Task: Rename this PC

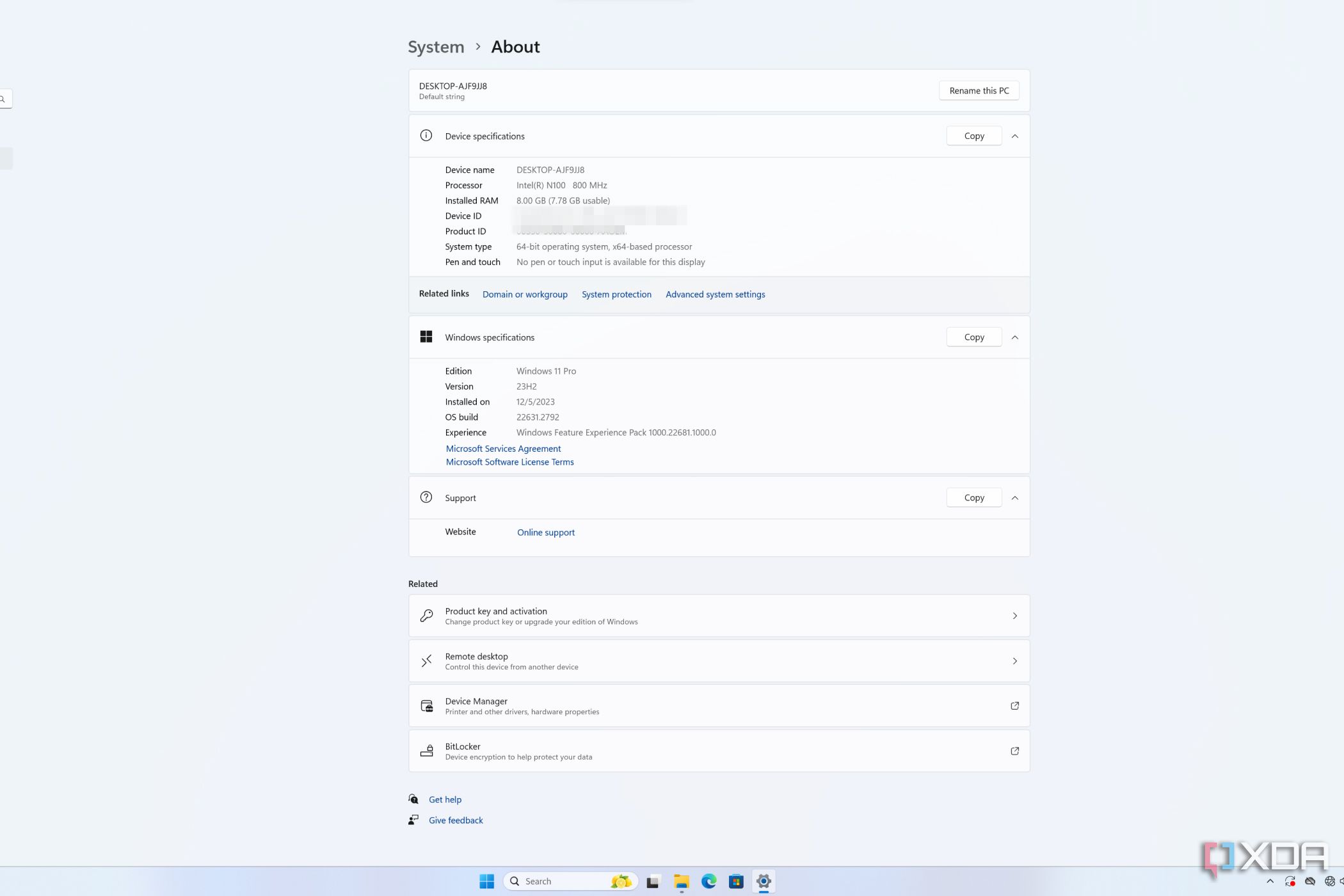Action: pos(979,90)
